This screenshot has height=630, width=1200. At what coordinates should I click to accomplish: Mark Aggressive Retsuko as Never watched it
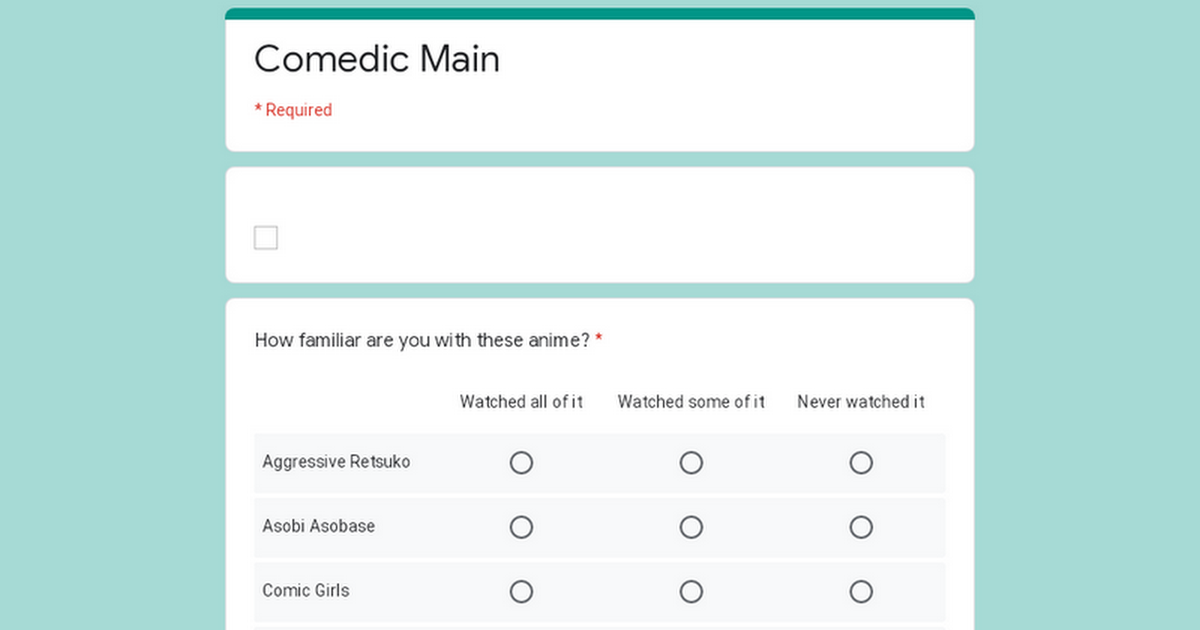click(x=861, y=463)
